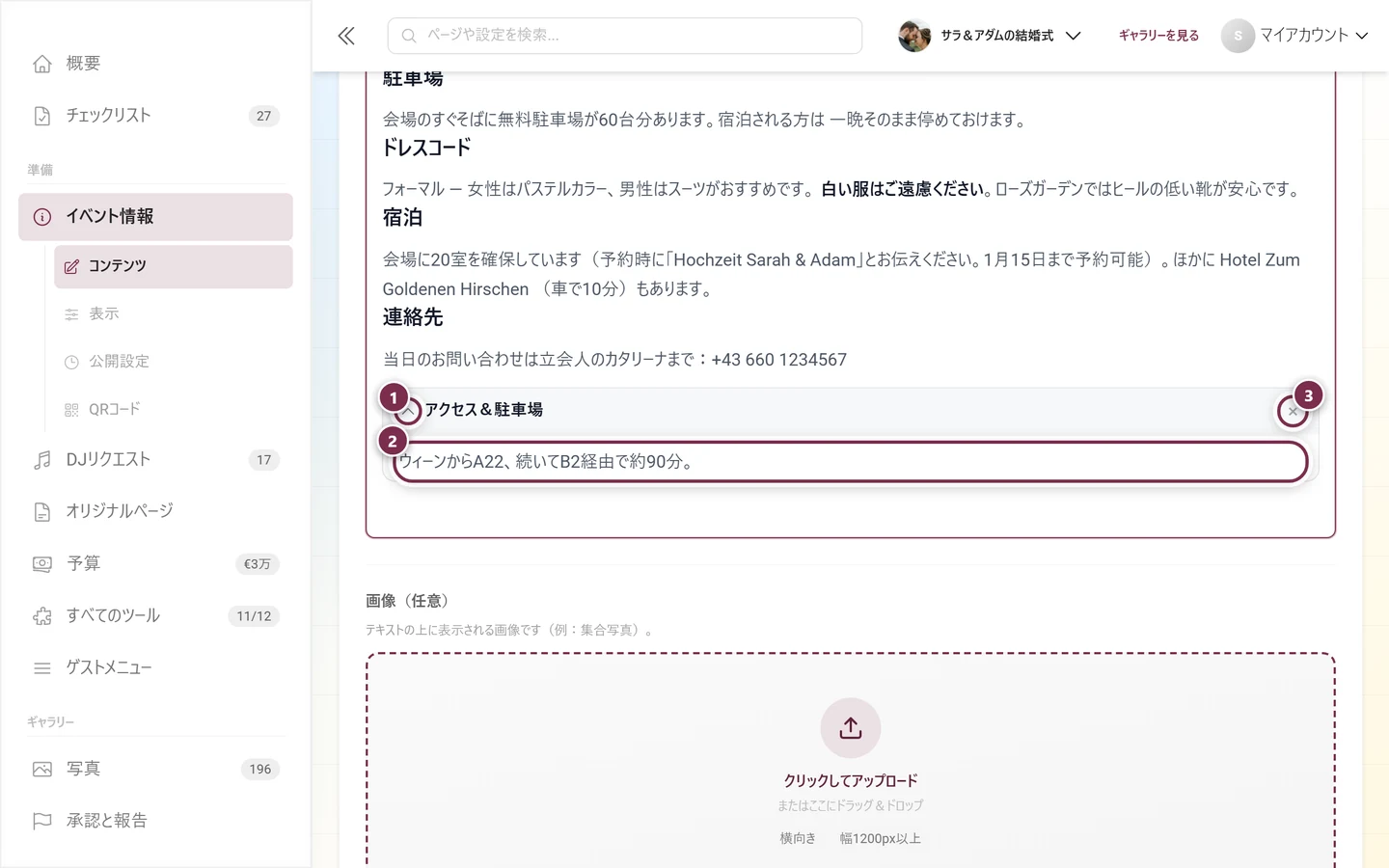Click the flag icon beside 承認と報告
Image resolution: width=1389 pixels, height=868 pixels.
[x=42, y=821]
